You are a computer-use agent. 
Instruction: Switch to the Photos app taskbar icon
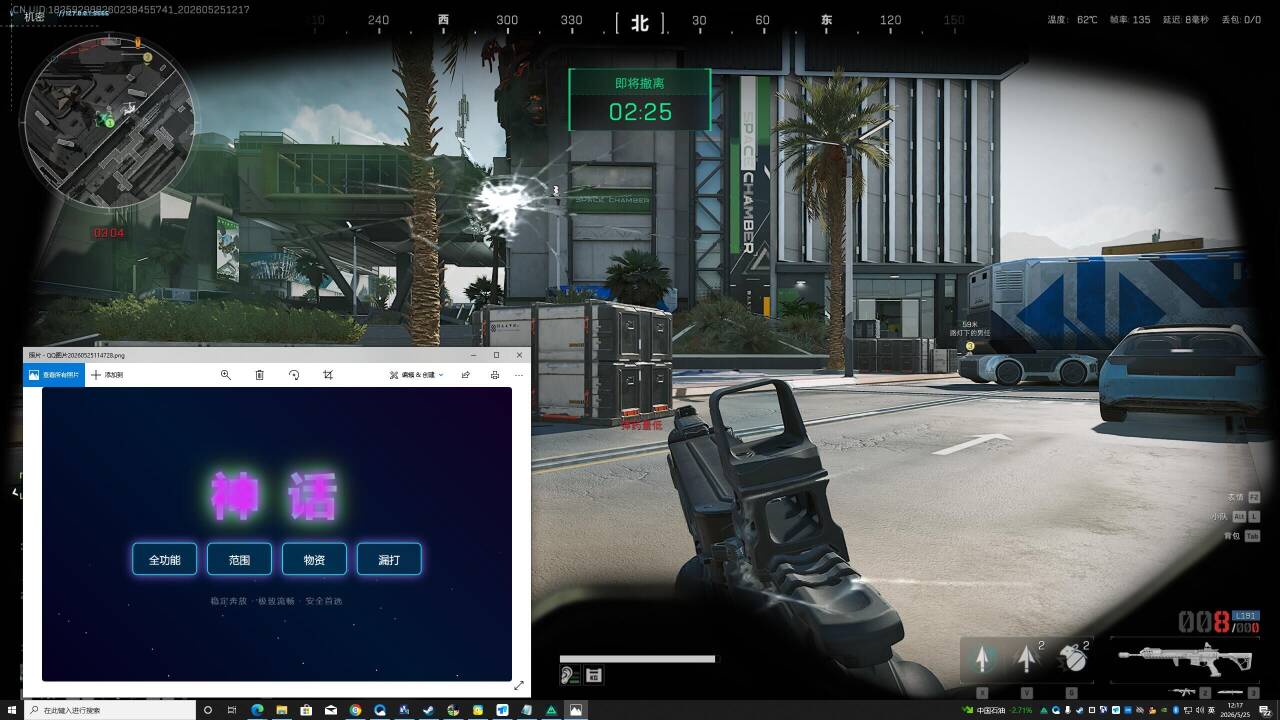click(576, 710)
